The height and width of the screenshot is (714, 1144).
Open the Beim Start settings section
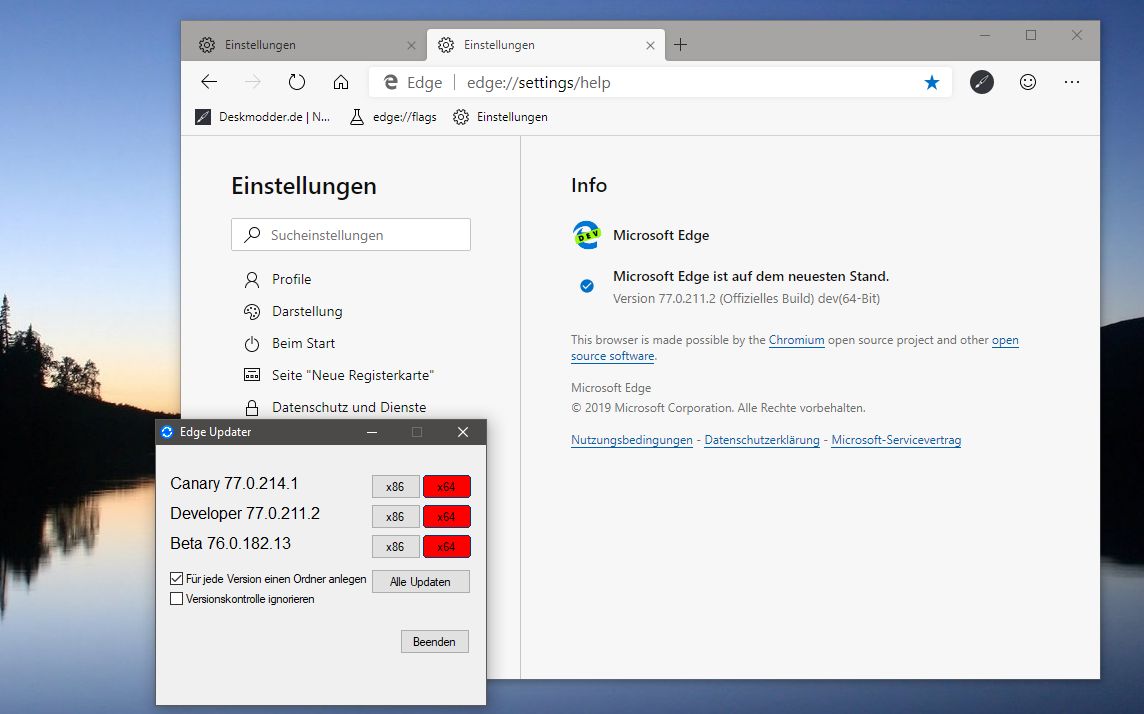303,344
